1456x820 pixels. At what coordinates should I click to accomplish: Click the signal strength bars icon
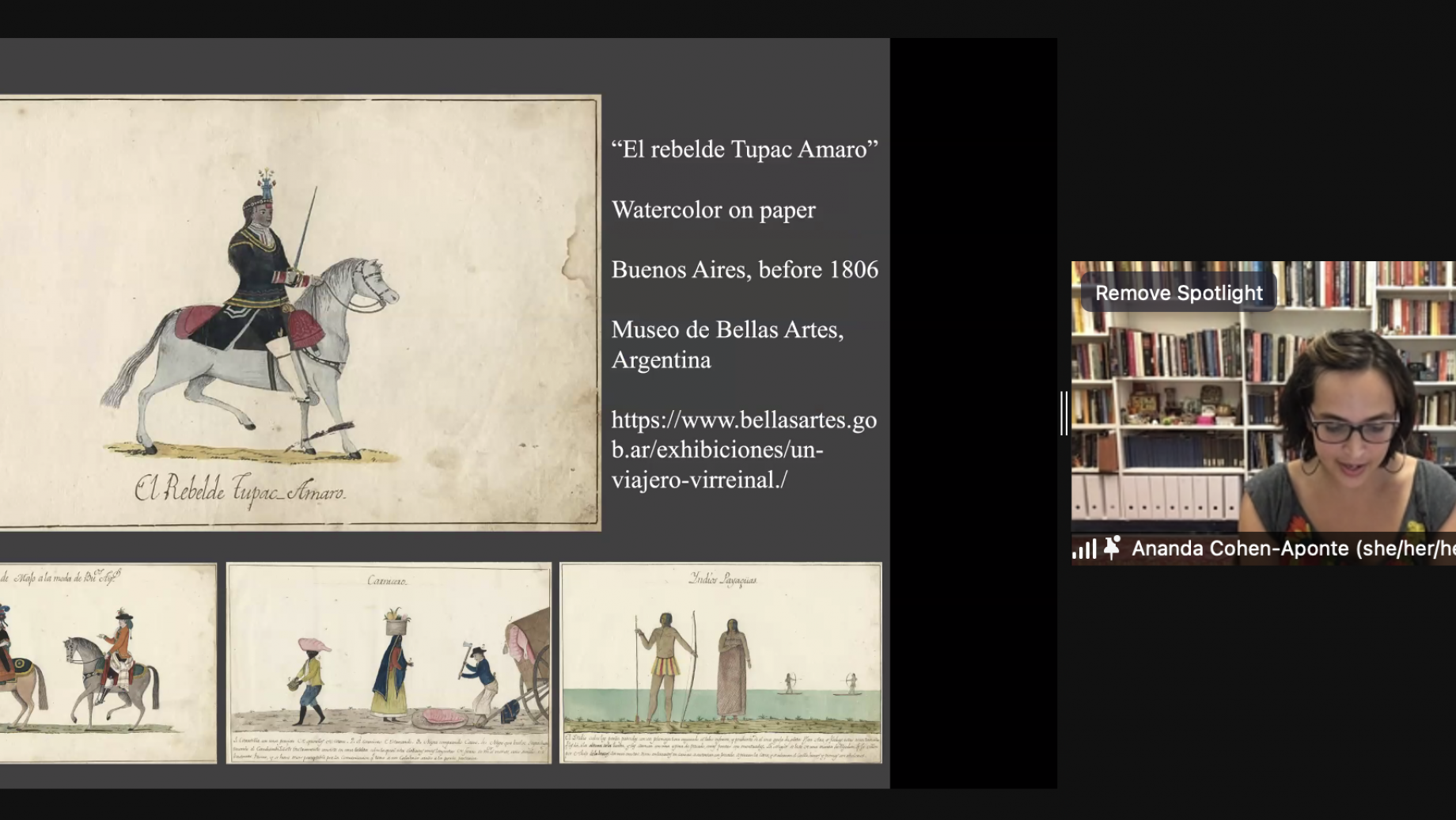[1084, 549]
